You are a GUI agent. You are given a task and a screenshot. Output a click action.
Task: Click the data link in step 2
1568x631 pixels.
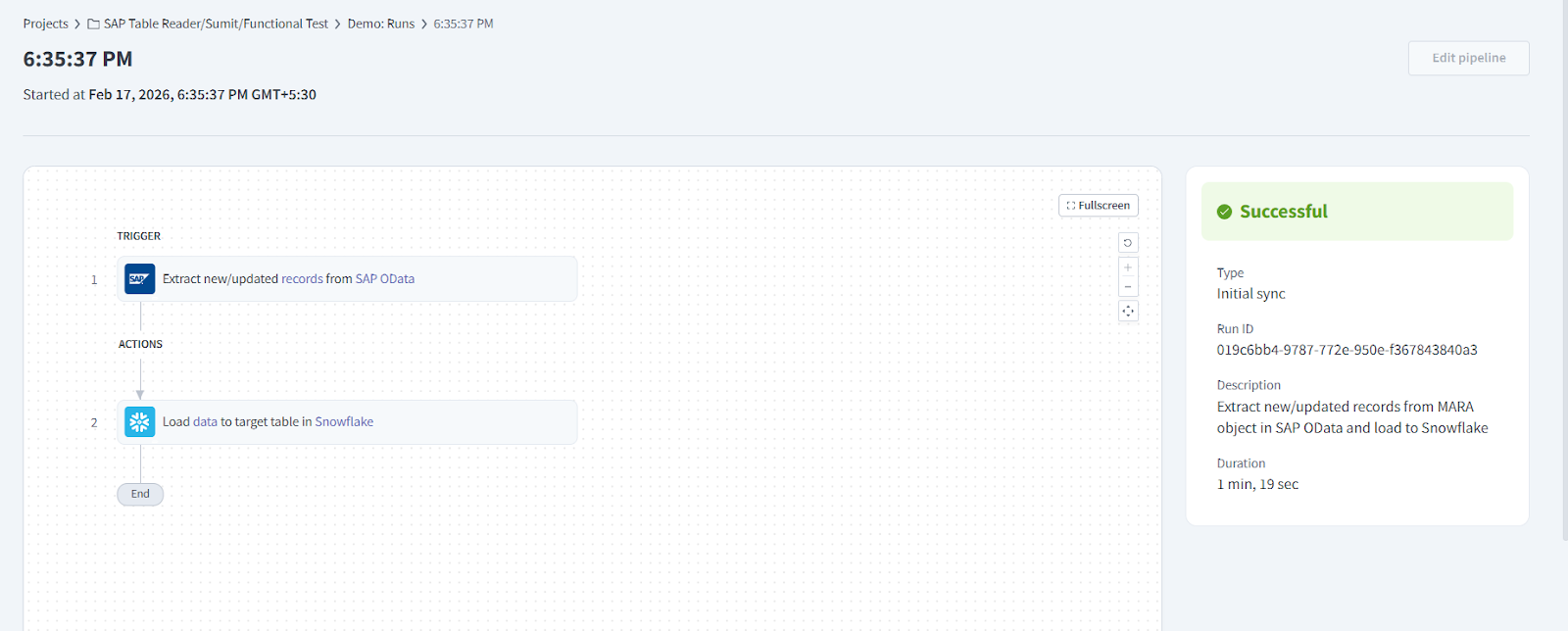pyautogui.click(x=205, y=422)
